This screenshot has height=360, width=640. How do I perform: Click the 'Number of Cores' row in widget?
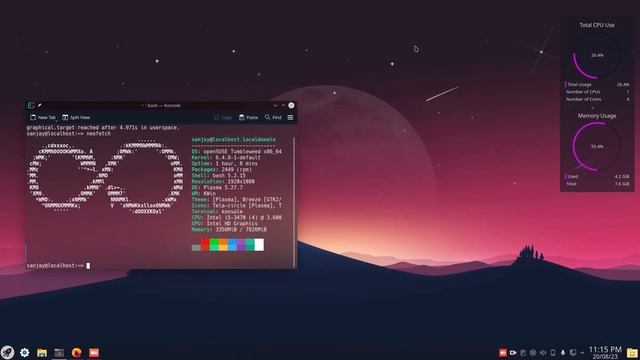click(x=597, y=99)
